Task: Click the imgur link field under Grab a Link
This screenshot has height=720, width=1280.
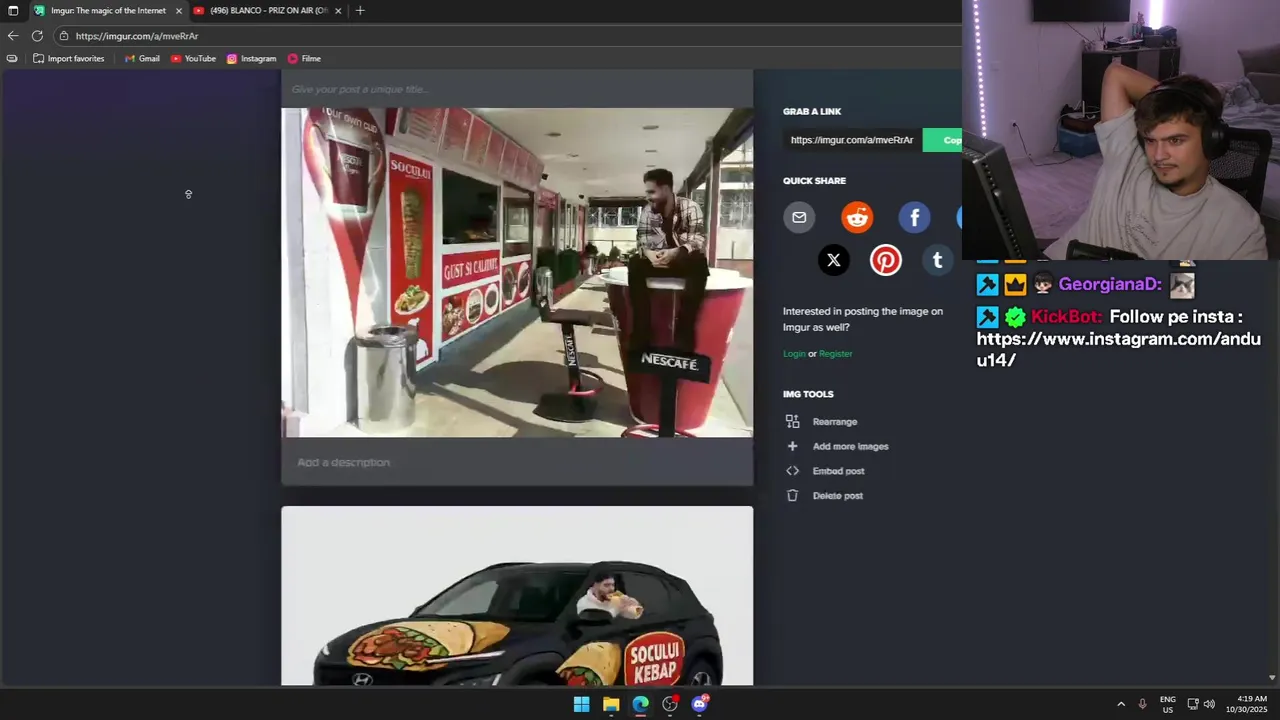Action: click(x=852, y=140)
